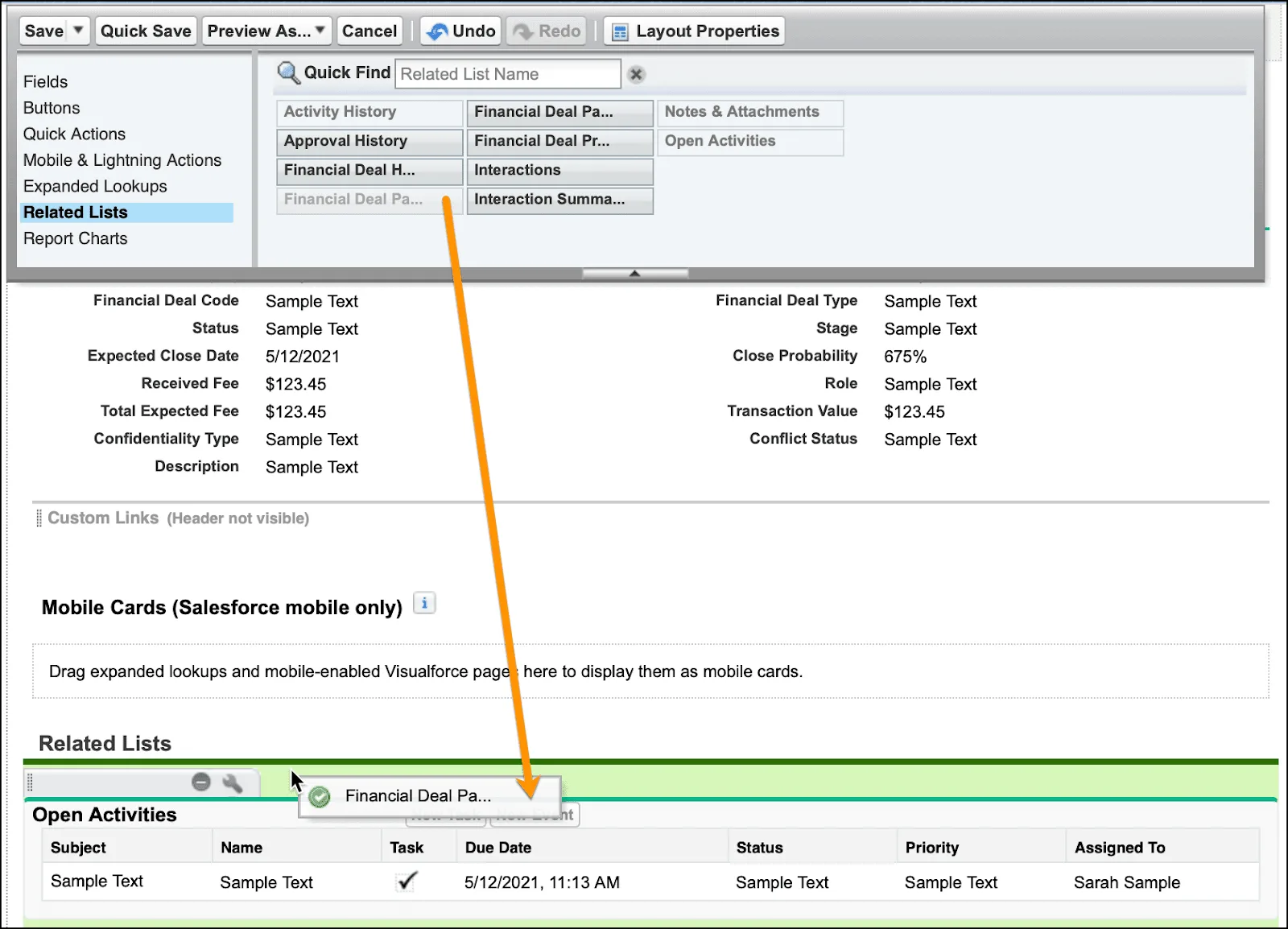This screenshot has height=929, width=1288.
Task: Click the Layout Properties grid icon
Action: tap(619, 31)
